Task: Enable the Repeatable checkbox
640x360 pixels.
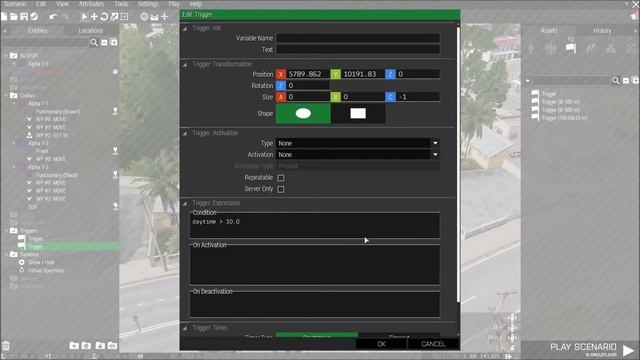Action: pyautogui.click(x=281, y=178)
